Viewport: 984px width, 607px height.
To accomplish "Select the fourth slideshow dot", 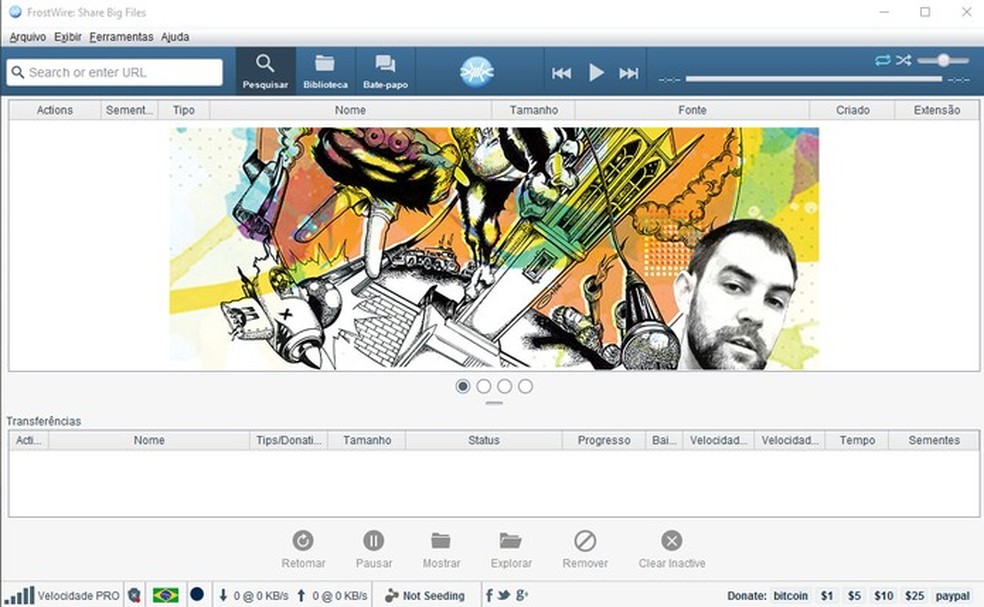I will pyautogui.click(x=525, y=386).
